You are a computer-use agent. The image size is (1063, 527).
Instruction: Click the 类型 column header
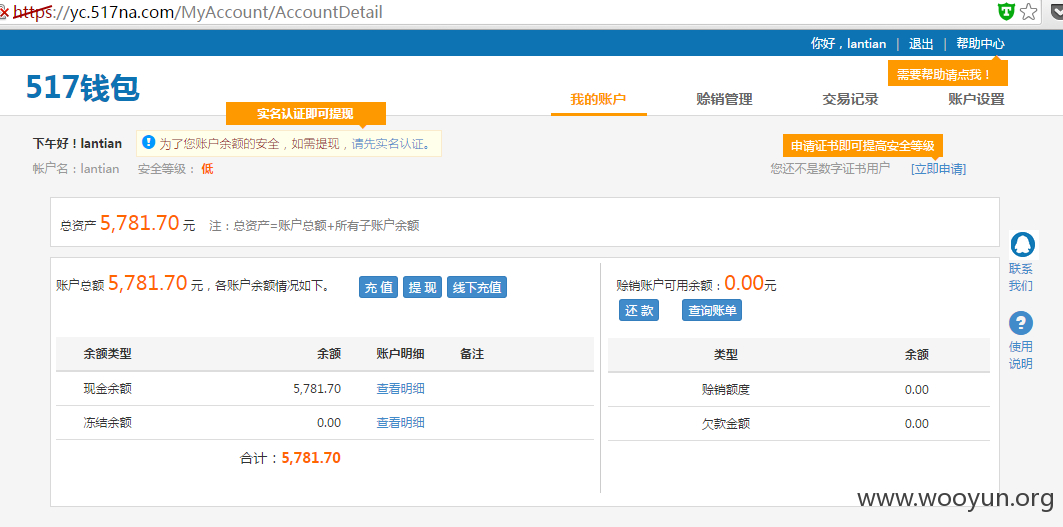tap(726, 355)
